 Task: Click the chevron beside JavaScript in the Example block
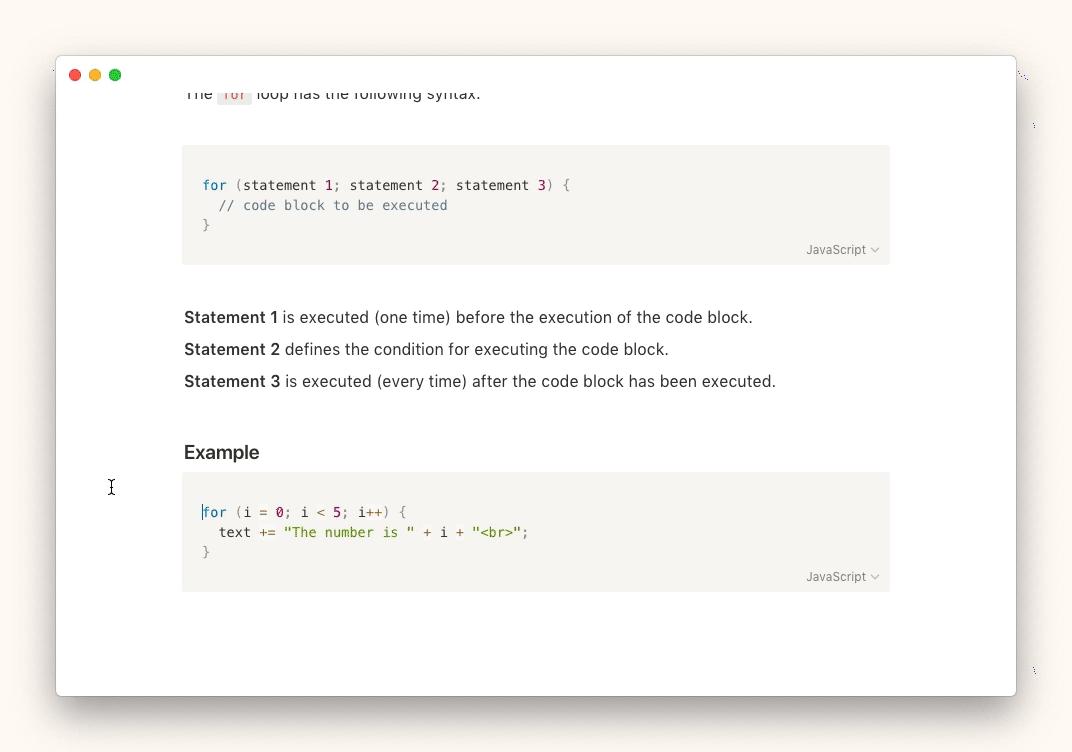coord(875,577)
